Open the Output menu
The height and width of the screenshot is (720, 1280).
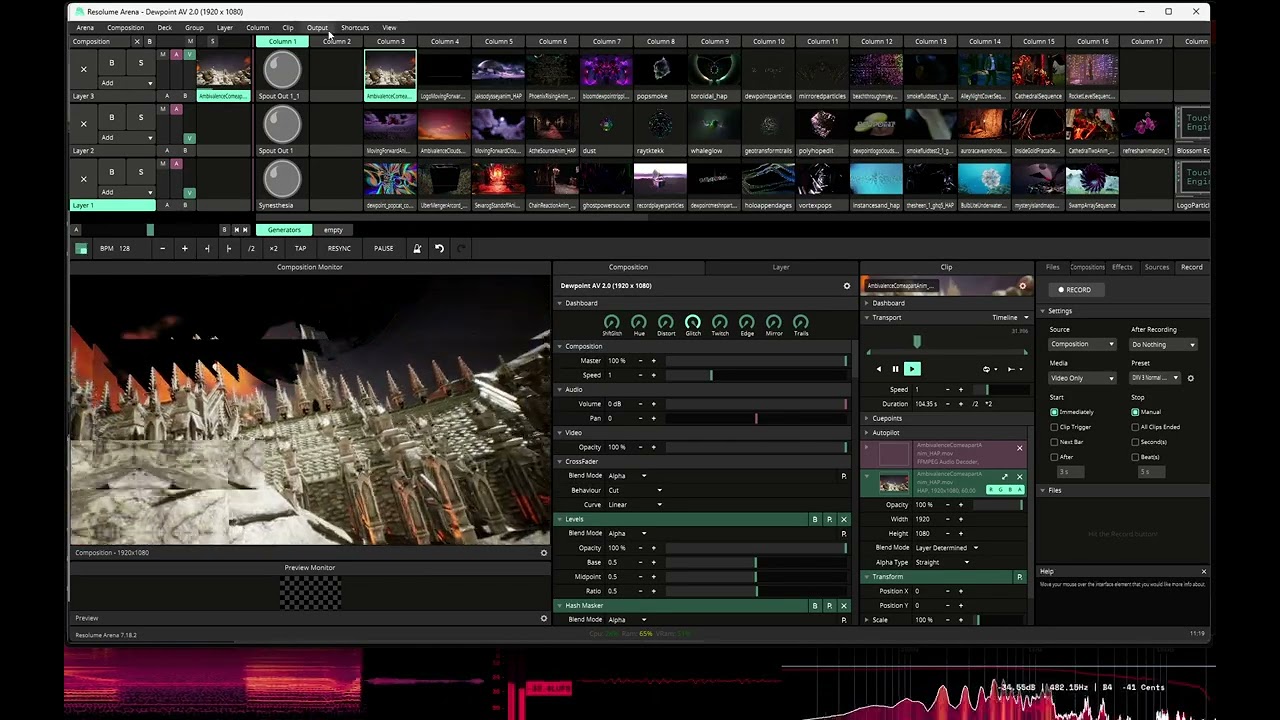tap(317, 28)
